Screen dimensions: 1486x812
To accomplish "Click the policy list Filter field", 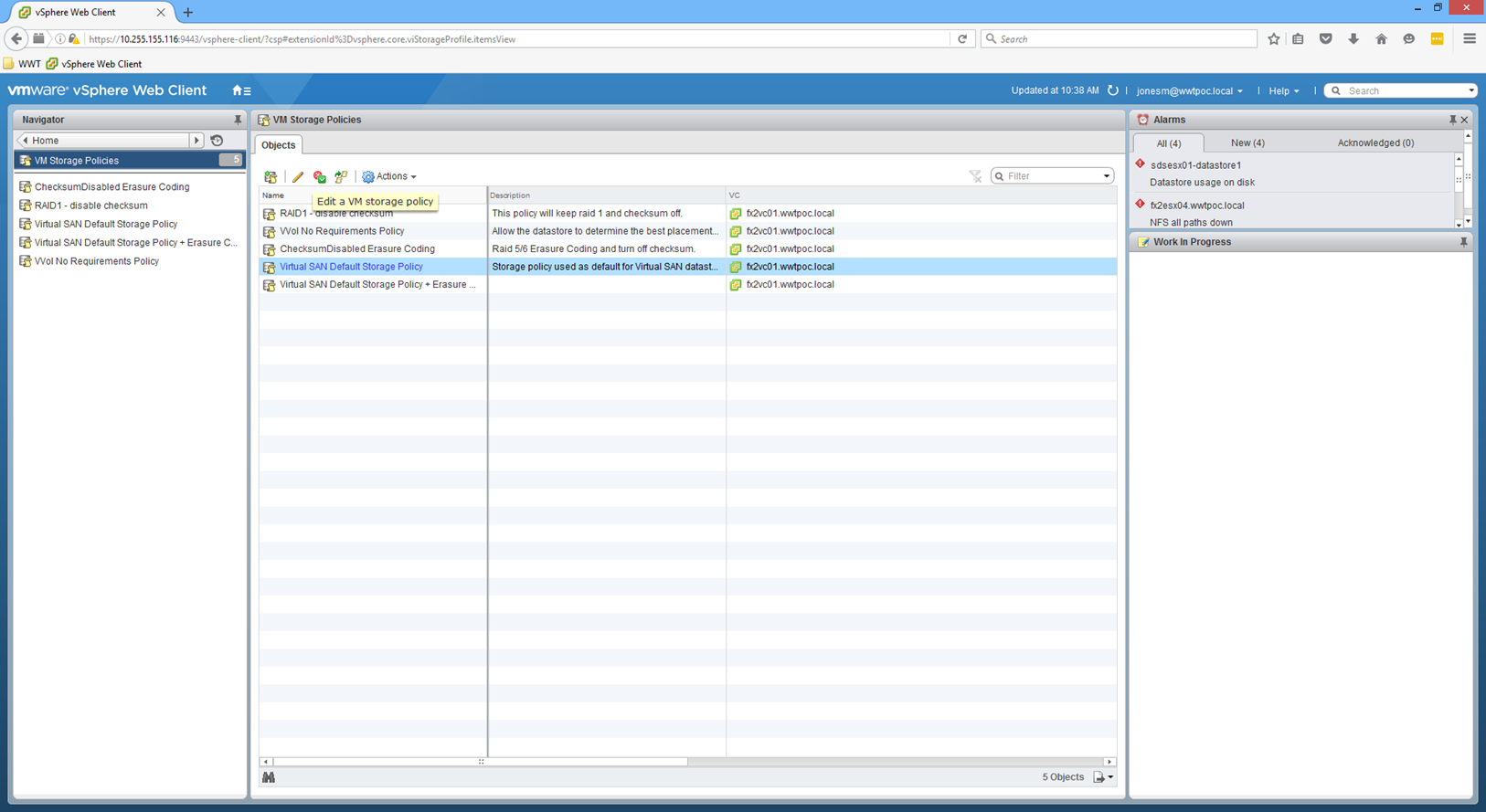I will (x=1053, y=176).
